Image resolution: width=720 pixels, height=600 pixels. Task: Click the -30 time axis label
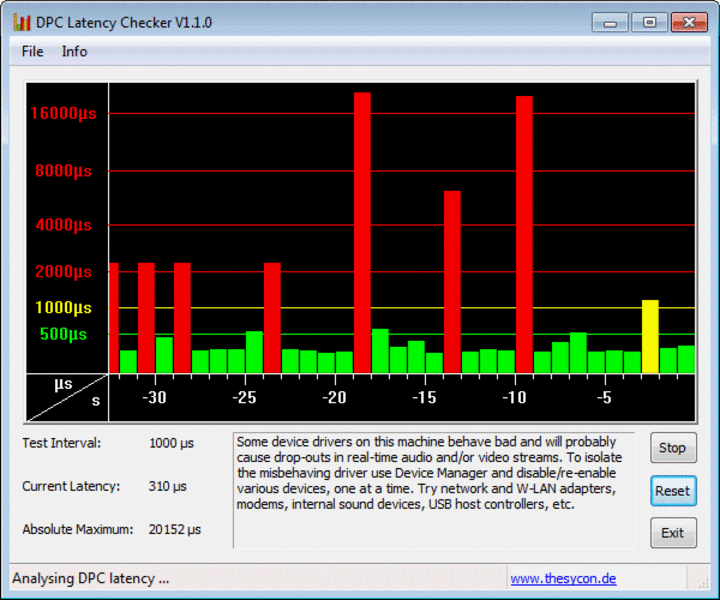(154, 398)
